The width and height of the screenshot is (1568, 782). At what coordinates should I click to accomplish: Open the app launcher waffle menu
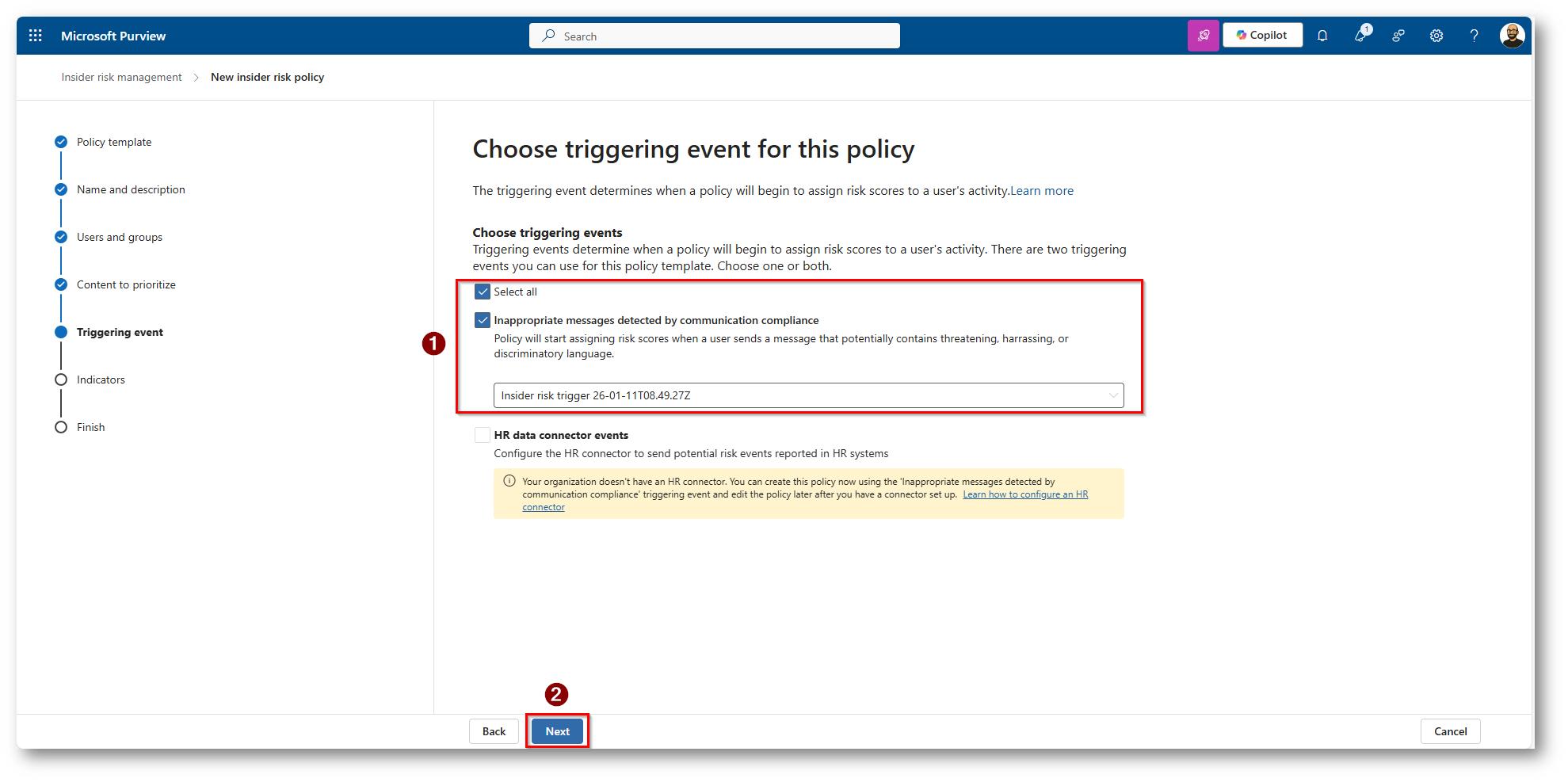[x=36, y=36]
